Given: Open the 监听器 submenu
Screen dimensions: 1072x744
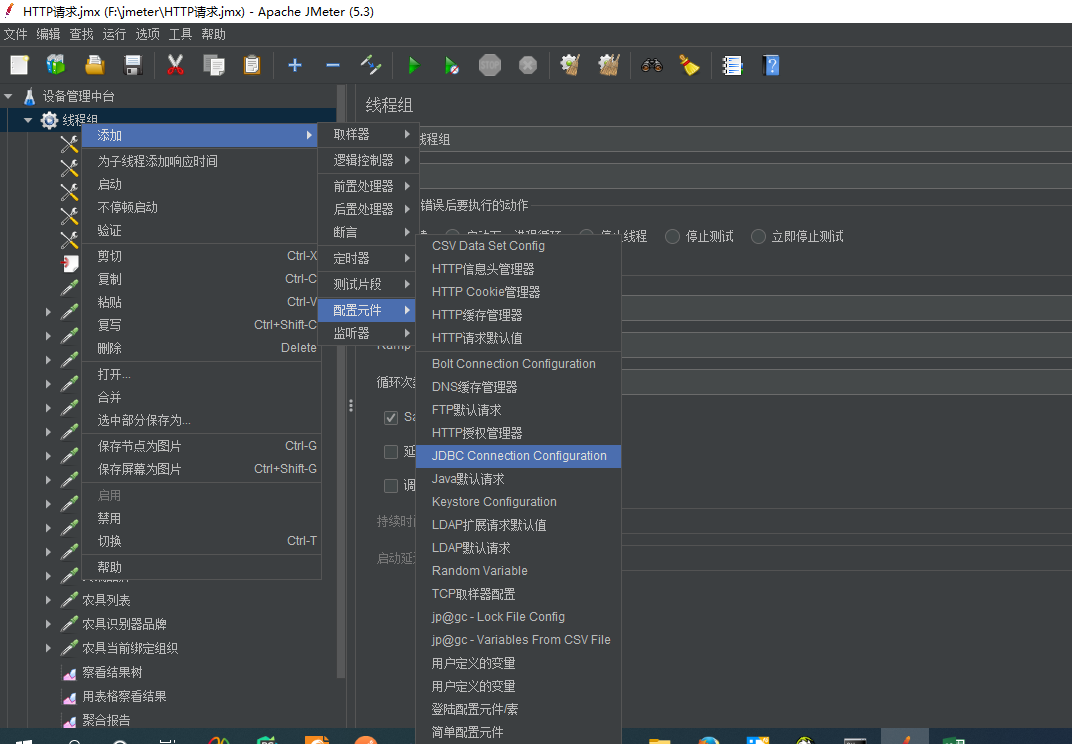Looking at the screenshot, I should [x=367, y=333].
